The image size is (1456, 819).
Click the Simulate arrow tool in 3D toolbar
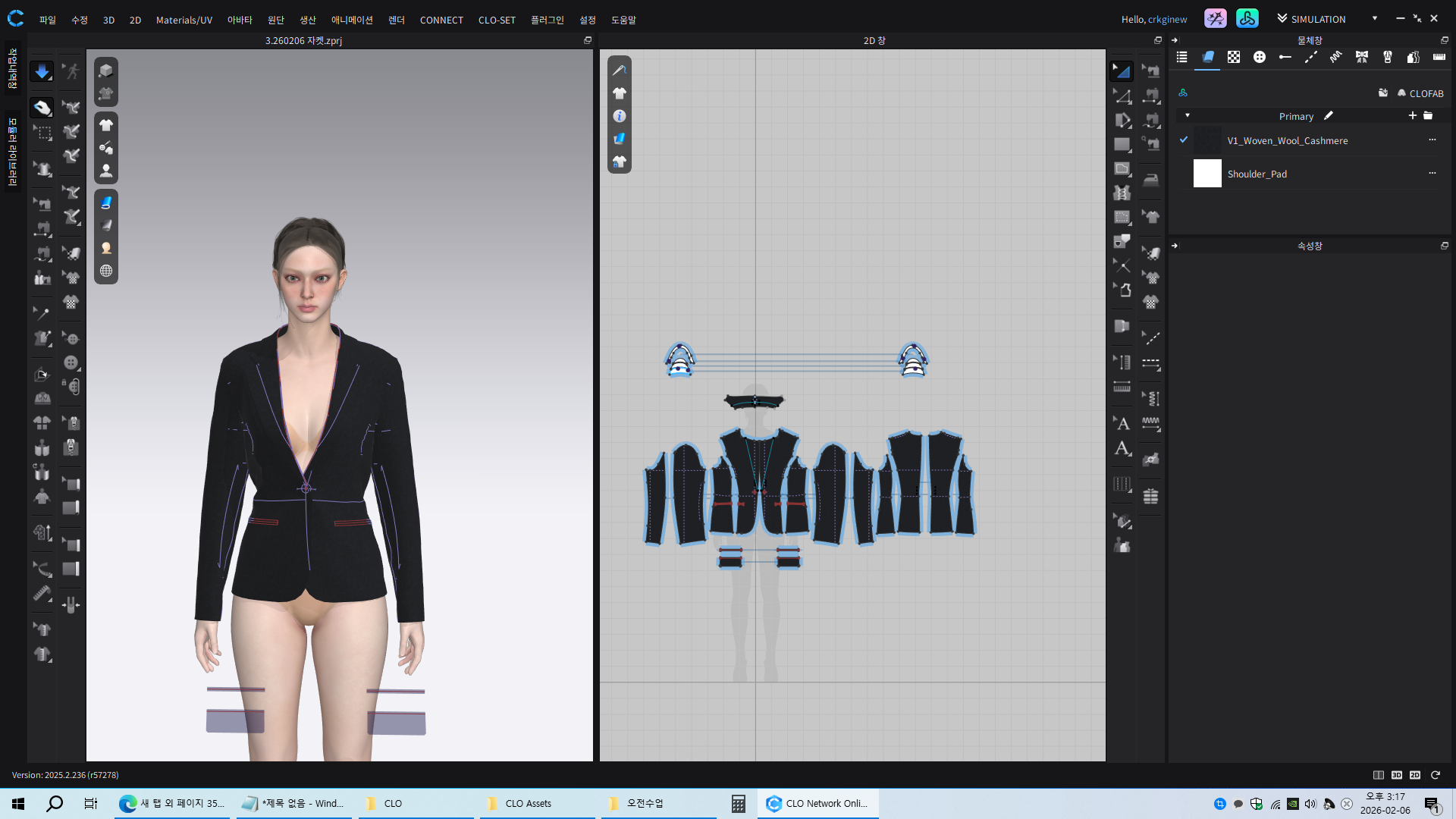(x=42, y=71)
